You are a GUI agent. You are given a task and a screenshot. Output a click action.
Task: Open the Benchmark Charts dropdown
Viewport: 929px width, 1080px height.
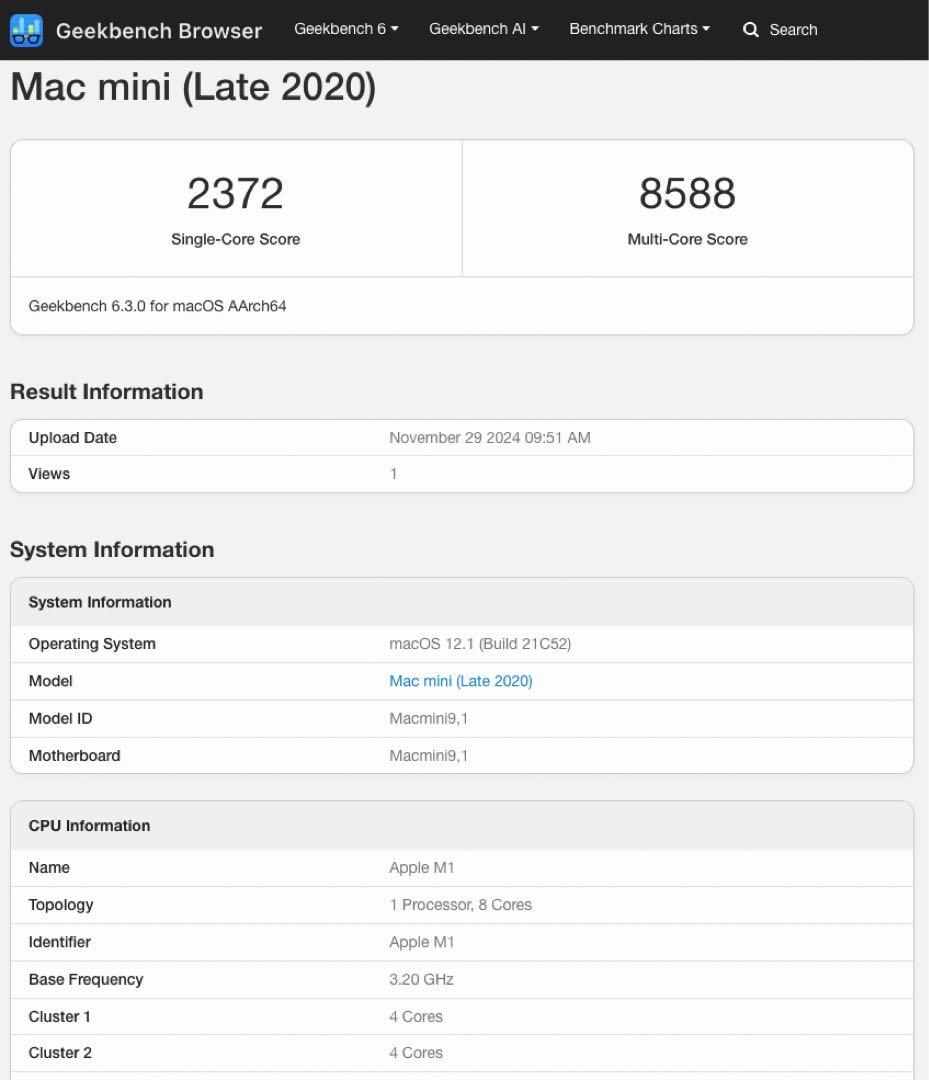click(639, 29)
